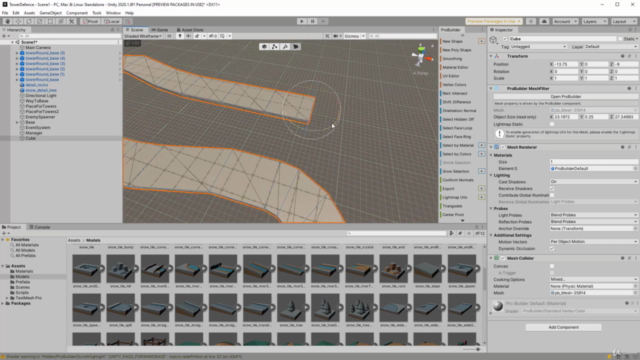Open the Tag Untagged dropdown
Image resolution: width=640 pixels, height=360 pixels.
click(538, 47)
